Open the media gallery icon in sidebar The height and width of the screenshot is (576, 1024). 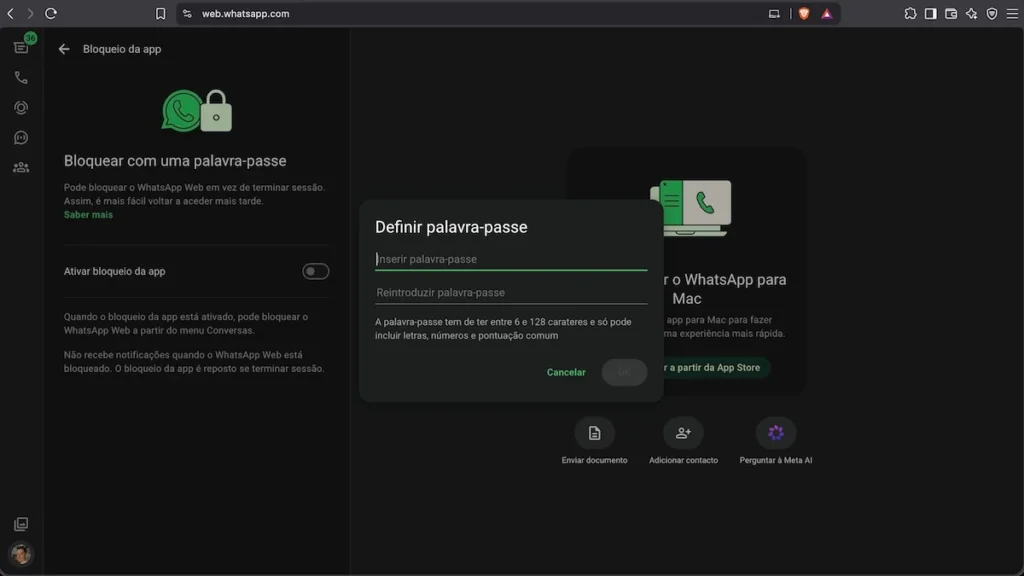(21, 524)
